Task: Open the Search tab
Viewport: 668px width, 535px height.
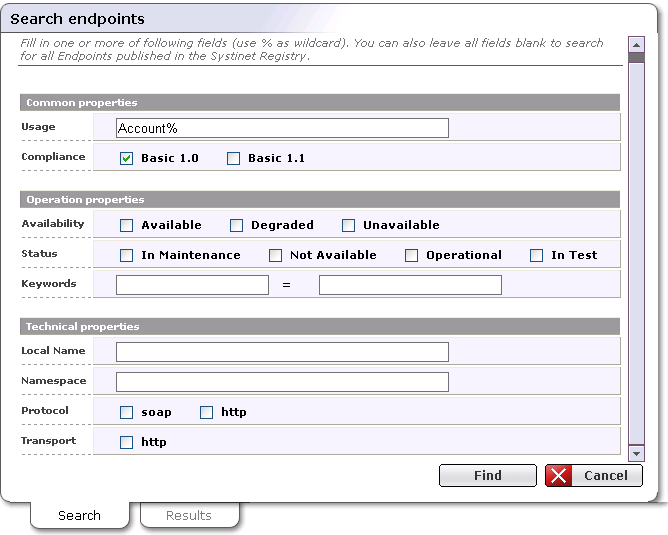Action: pos(80,516)
